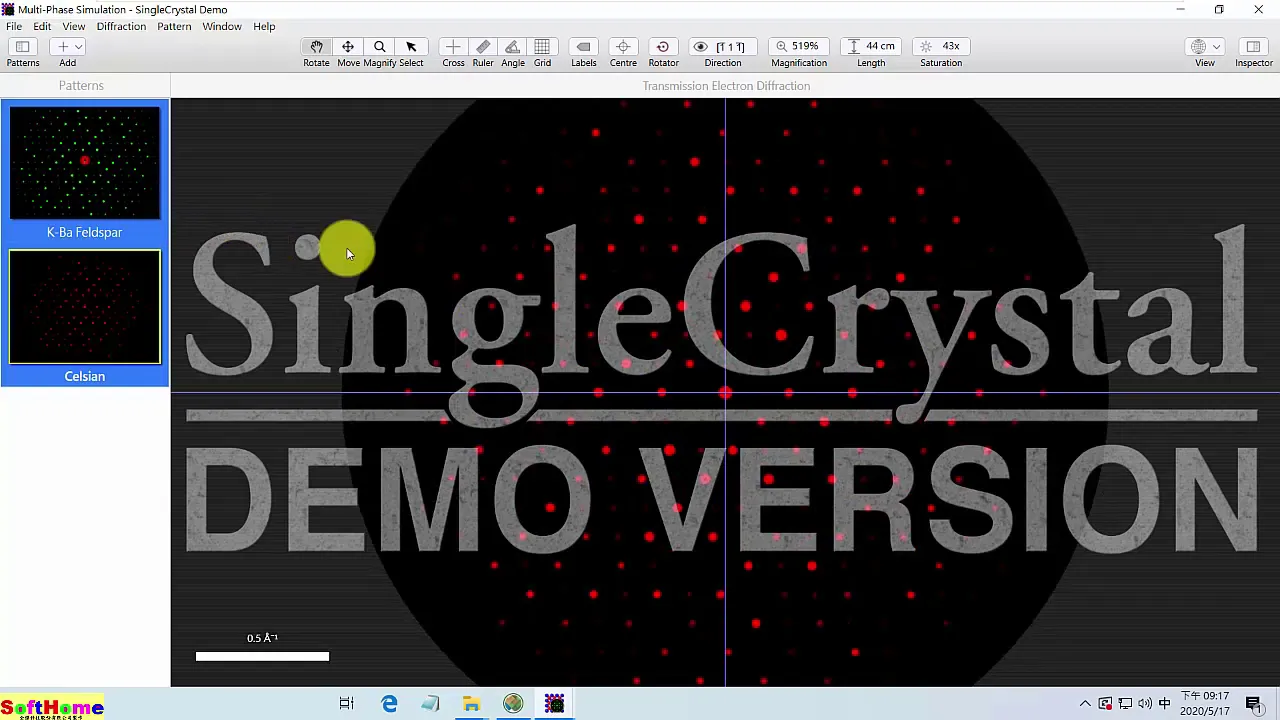Toggle the Grid overlay
Screen dimensions: 1280x720
coord(542,46)
